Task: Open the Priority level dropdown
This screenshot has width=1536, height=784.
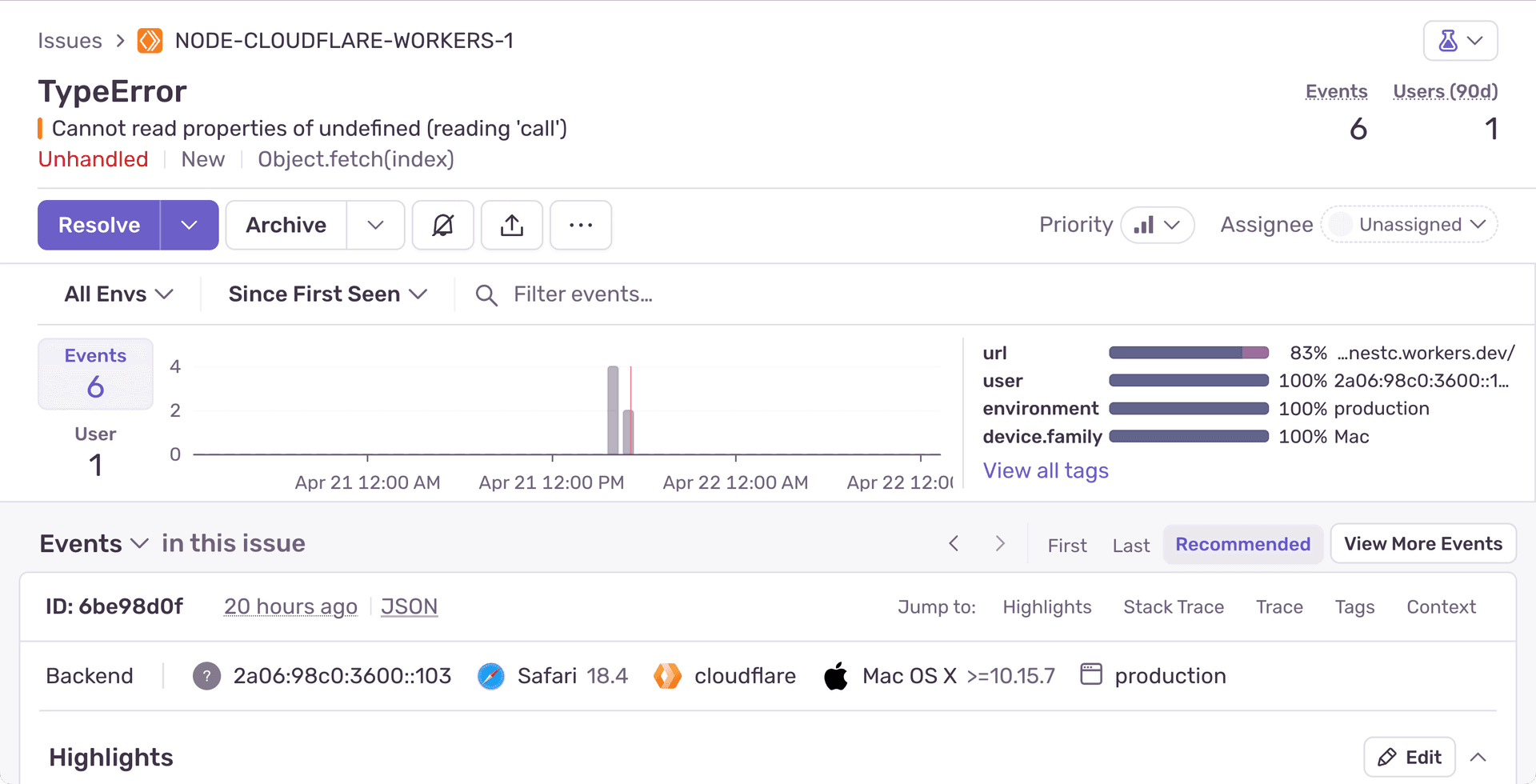Action: click(x=1157, y=226)
